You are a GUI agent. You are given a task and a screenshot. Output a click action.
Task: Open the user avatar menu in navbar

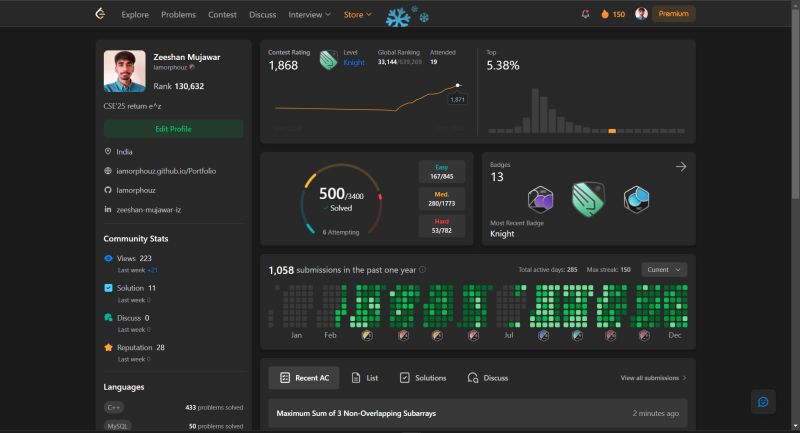click(x=641, y=14)
